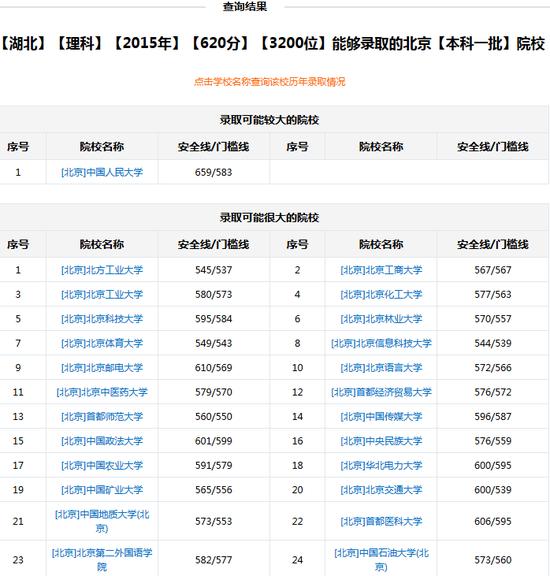550x576 pixels.
Task: Select the 572/566 score cell
Action: (493, 367)
